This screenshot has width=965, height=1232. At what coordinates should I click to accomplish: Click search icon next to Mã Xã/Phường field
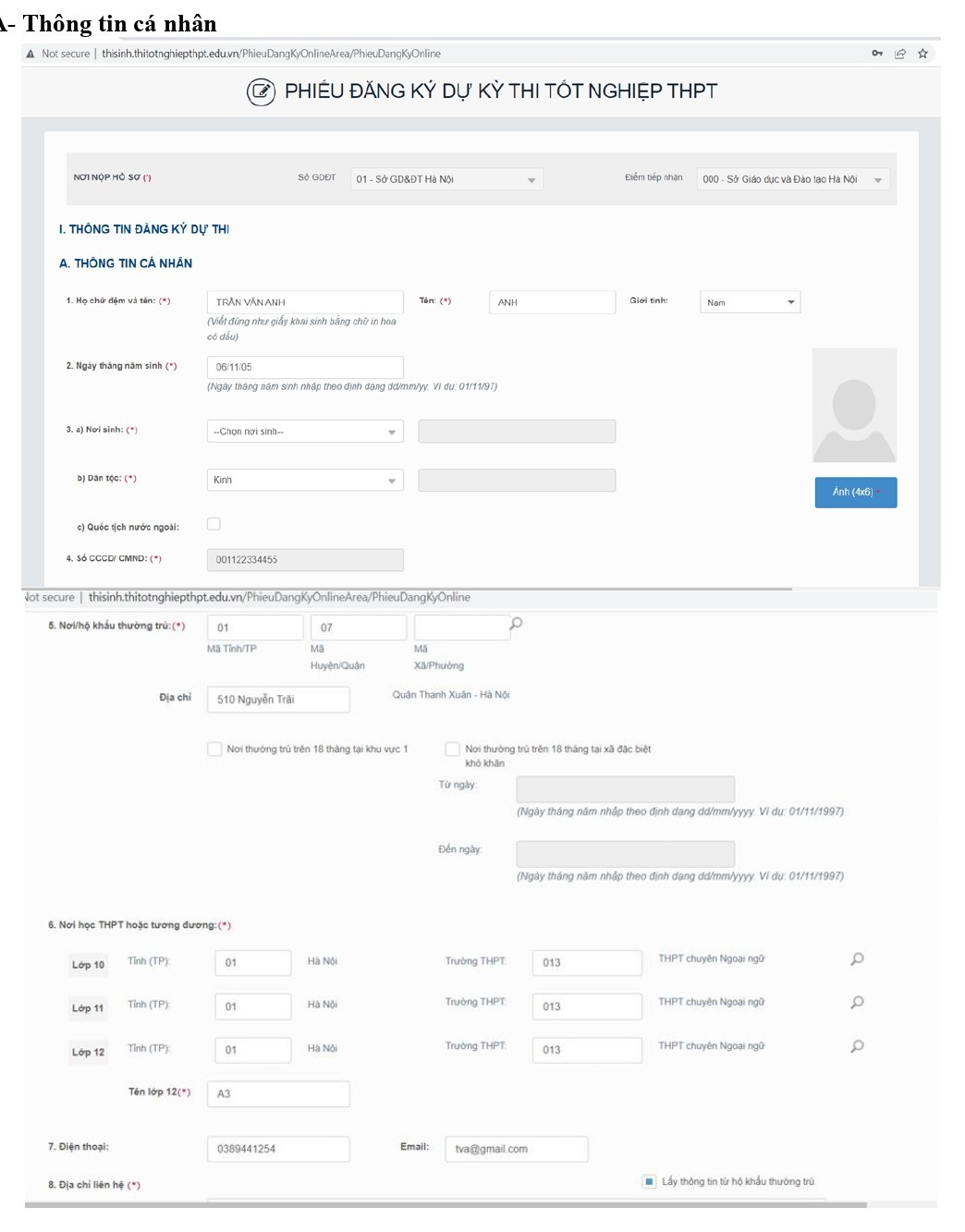pyautogui.click(x=516, y=624)
